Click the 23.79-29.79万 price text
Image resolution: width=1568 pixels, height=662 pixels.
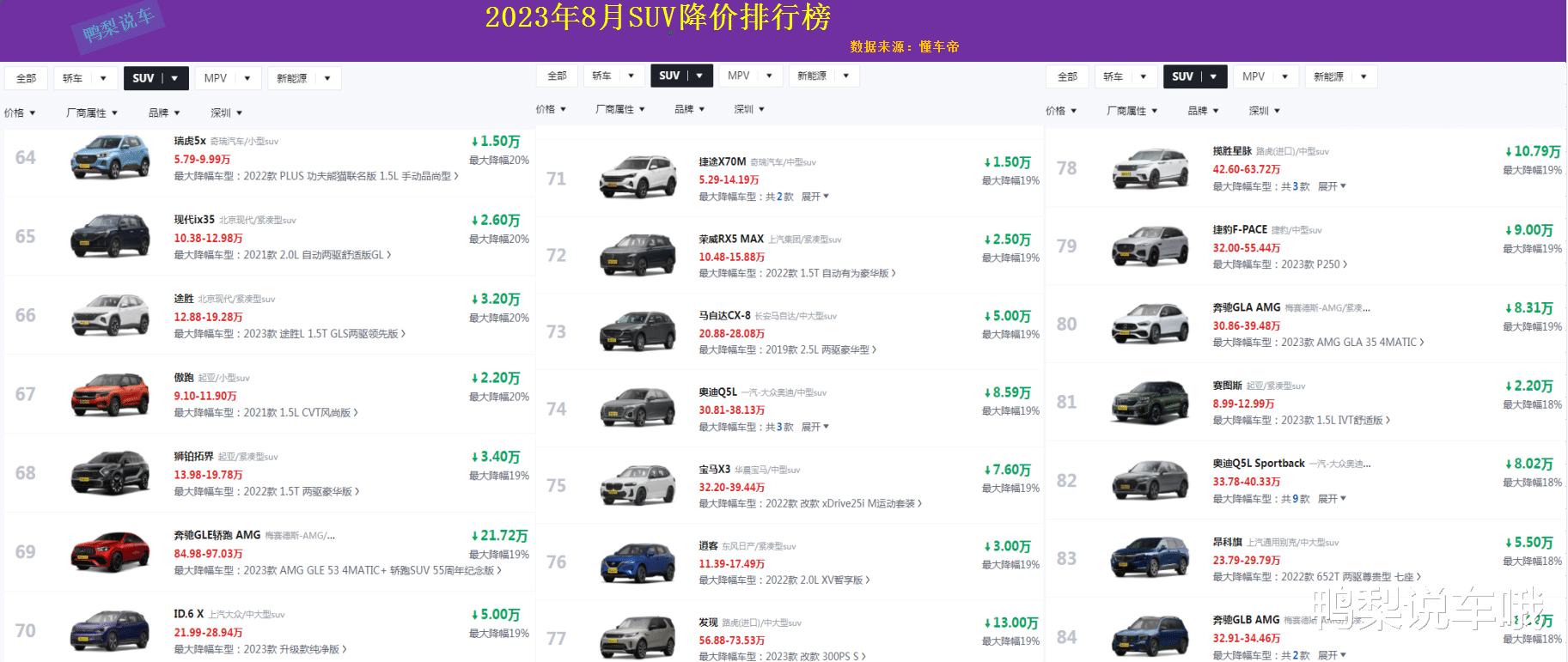click(1246, 560)
